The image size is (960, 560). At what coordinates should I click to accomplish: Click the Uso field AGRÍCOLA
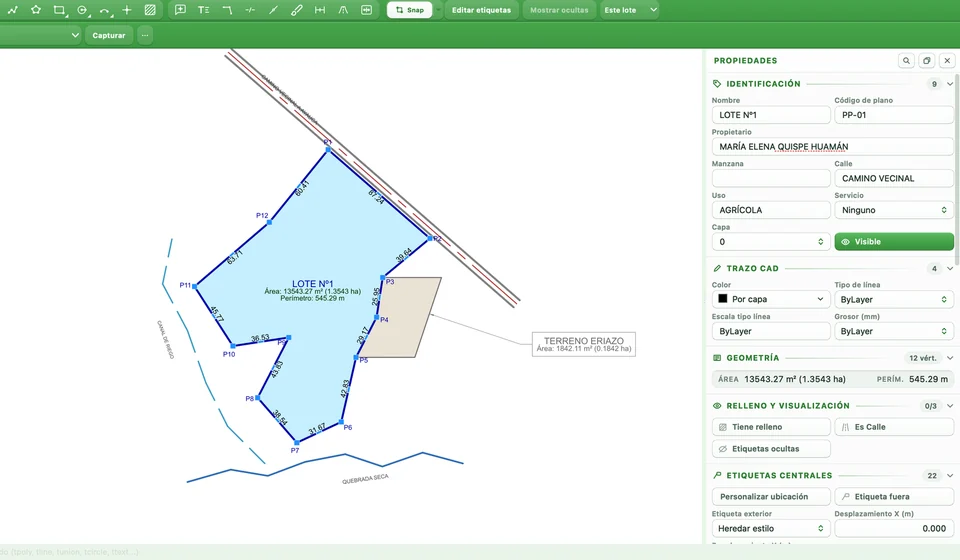coord(771,210)
